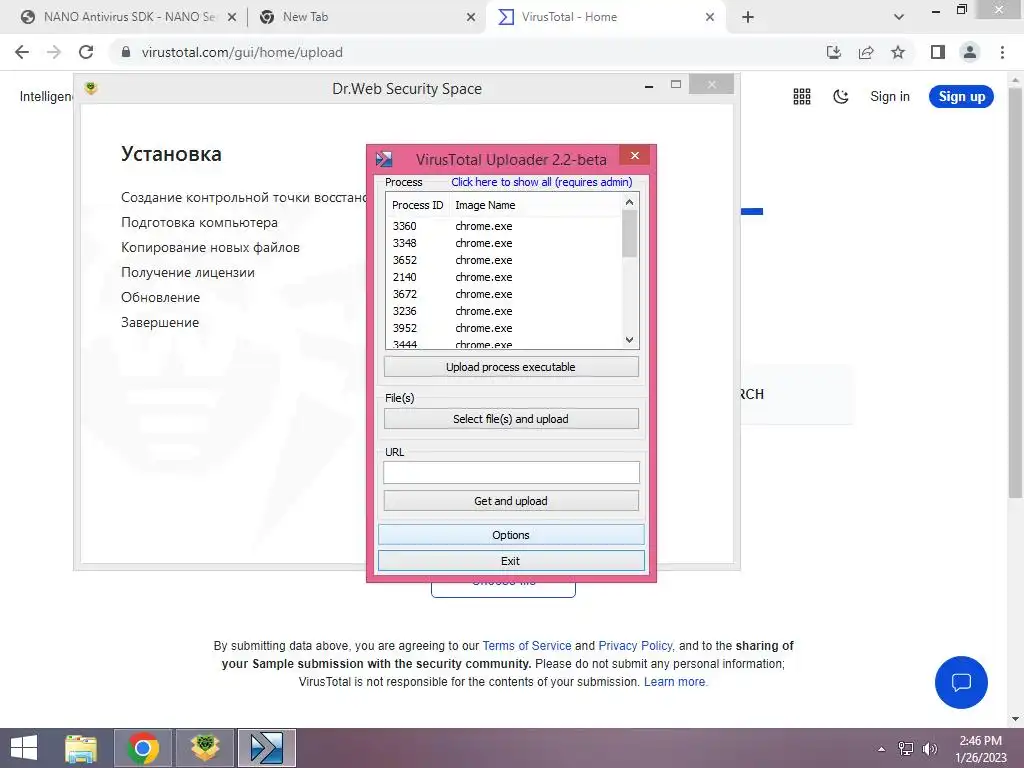1024x768 pixels.
Task: Click Upload process executable button
Action: 511,367
